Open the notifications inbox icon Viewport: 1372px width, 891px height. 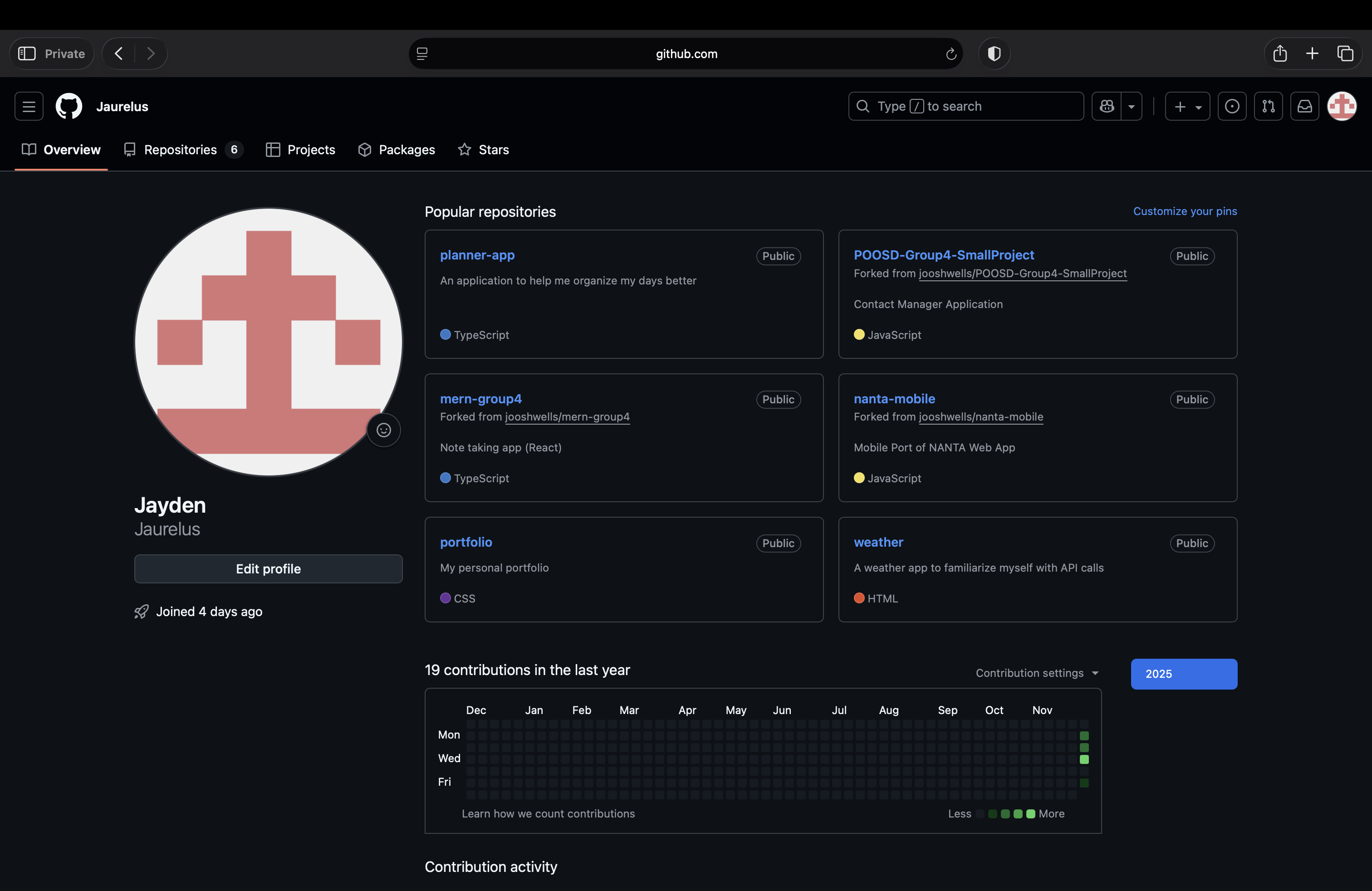tap(1304, 107)
